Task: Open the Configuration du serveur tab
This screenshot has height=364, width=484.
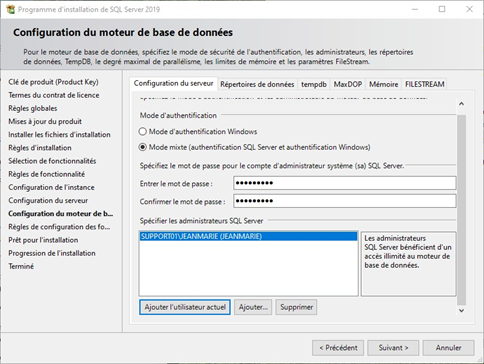Action: point(173,83)
